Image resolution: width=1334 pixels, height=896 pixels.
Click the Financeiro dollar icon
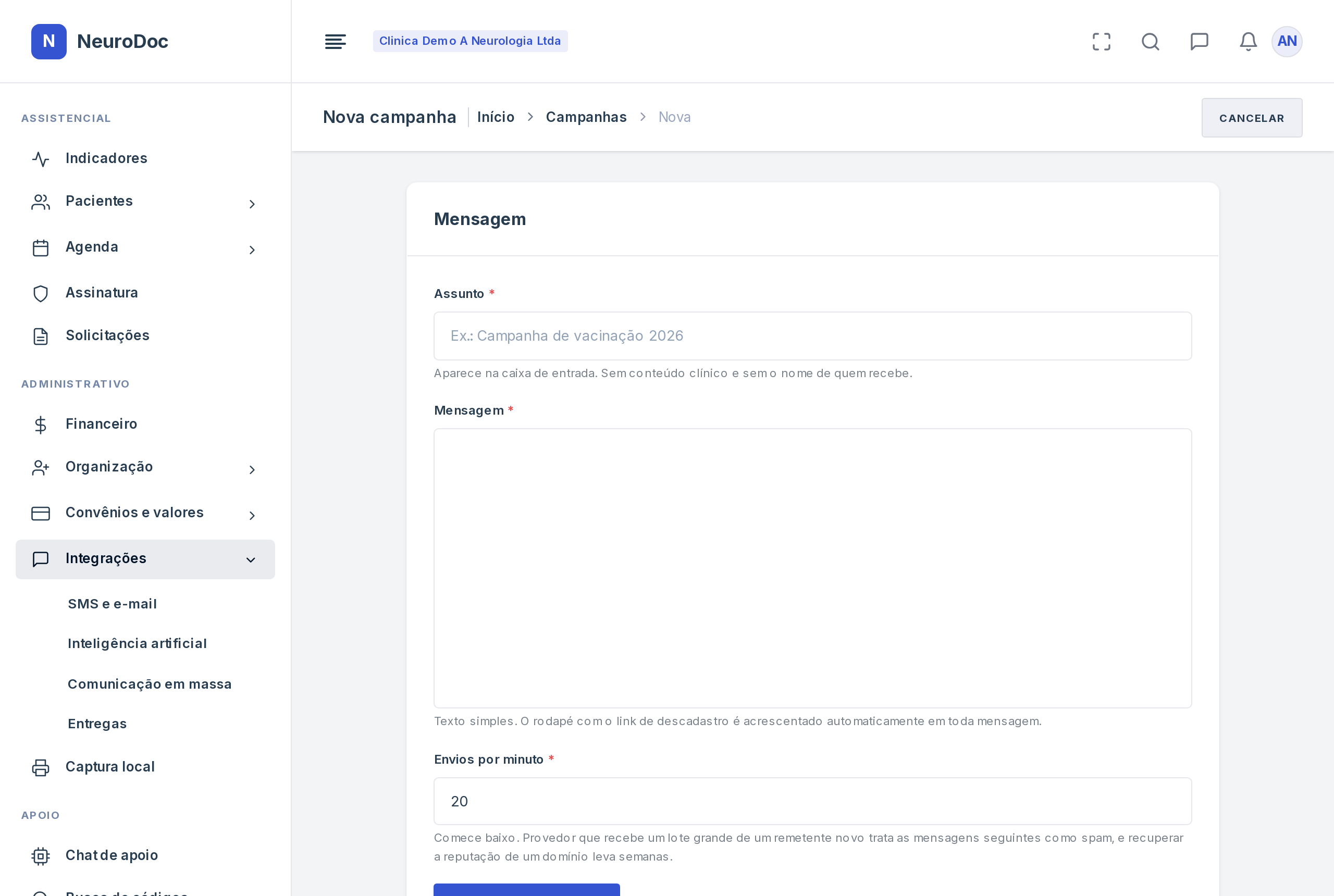[x=41, y=425]
